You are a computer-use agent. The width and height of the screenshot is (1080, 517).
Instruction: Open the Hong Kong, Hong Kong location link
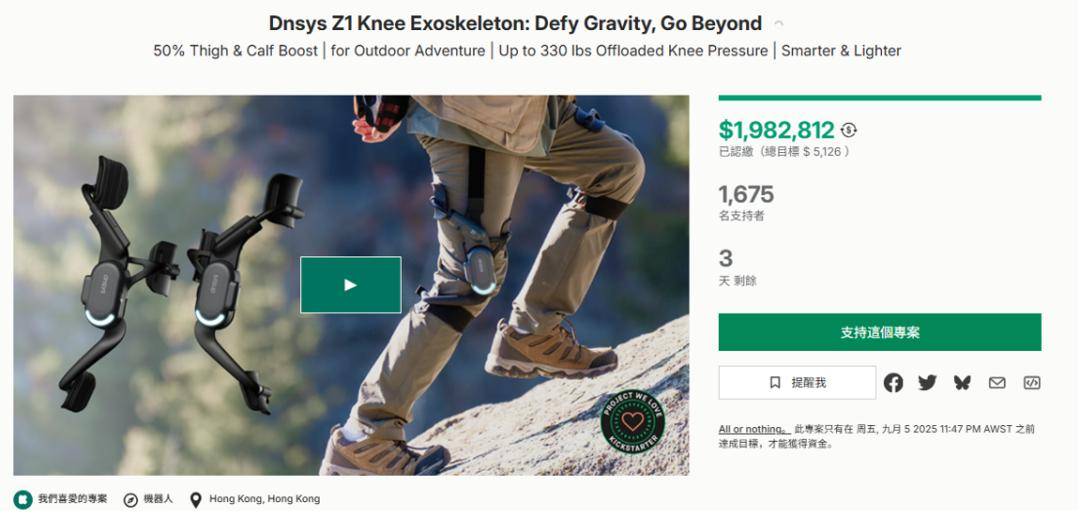pyautogui.click(x=264, y=499)
